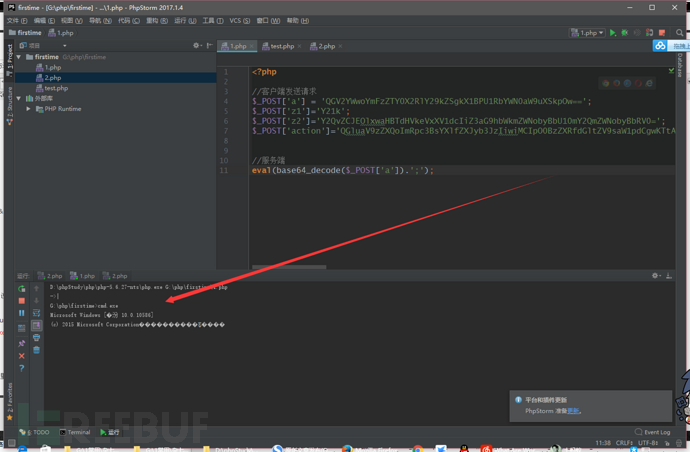Rerun the script in the Run panel
This screenshot has width=690, height=452.
pyautogui.click(x=22, y=289)
